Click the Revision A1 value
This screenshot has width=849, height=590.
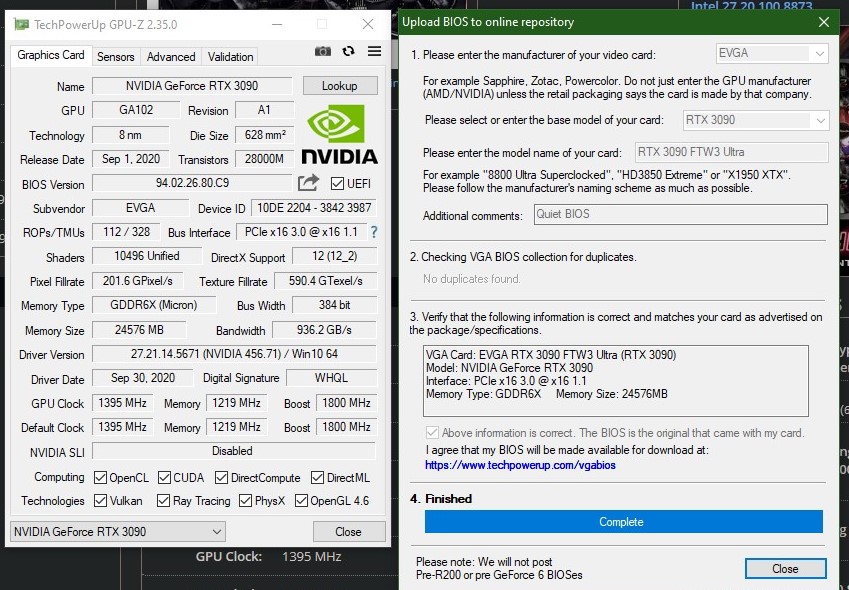[x=265, y=110]
